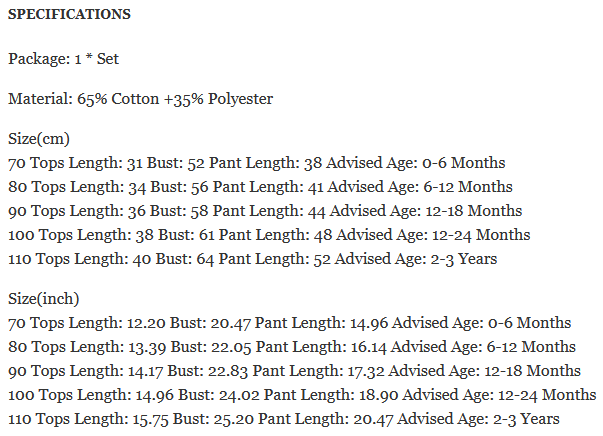Click the size 100 row with Tops Length 14.96
The width and height of the screenshot is (603, 436).
(x=301, y=395)
